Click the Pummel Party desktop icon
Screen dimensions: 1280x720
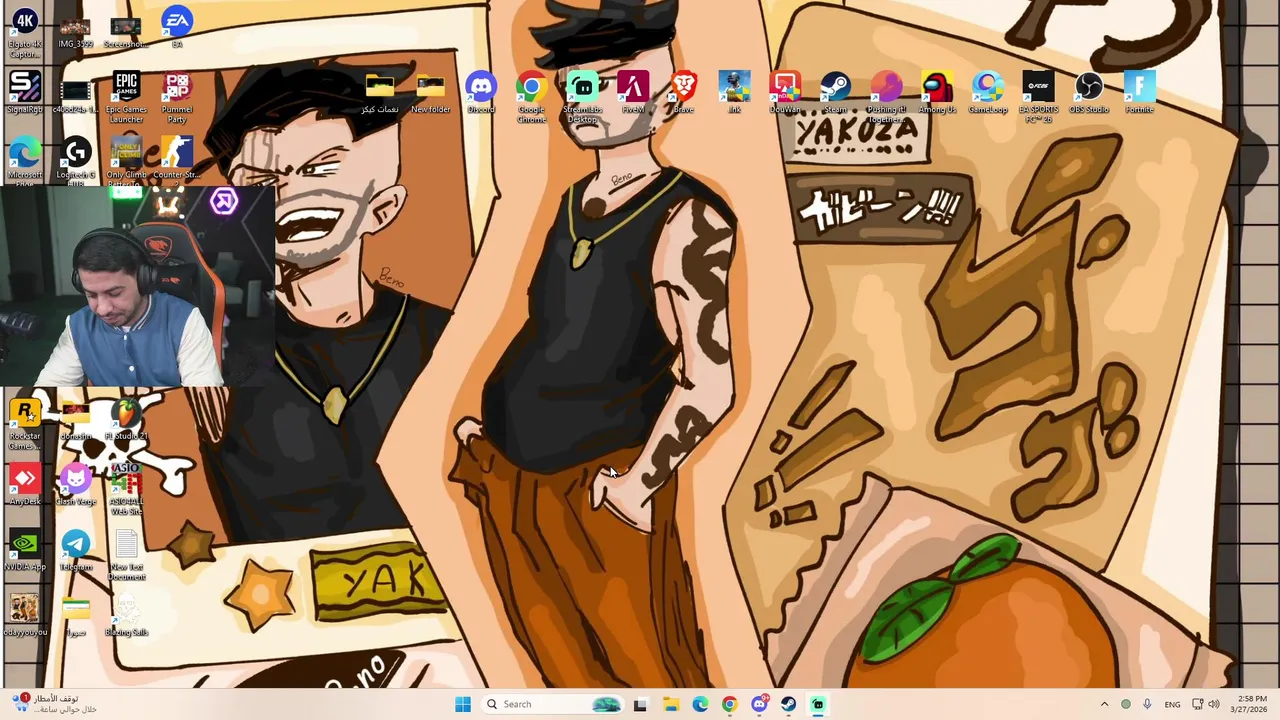pyautogui.click(x=177, y=97)
